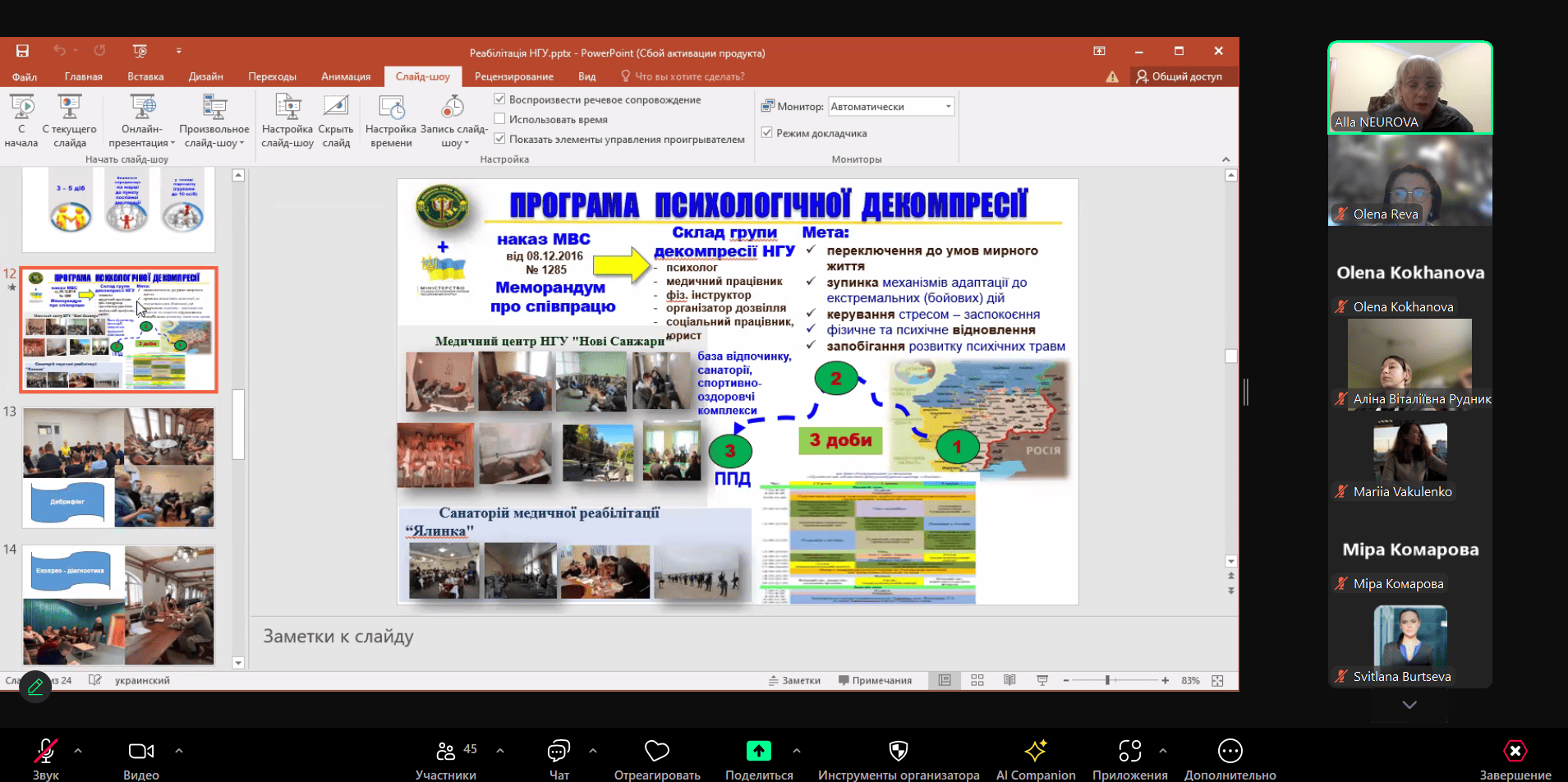Click the zoom slider handle in status bar
The image size is (1568, 782).
point(1107,680)
